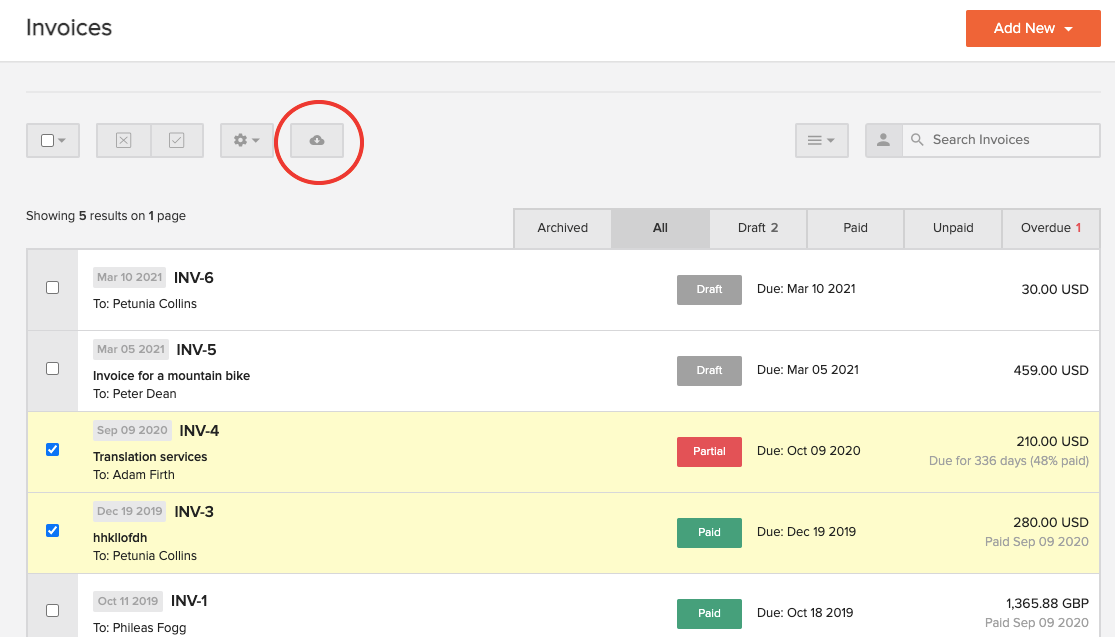Switch to the Archived tab
Image resolution: width=1115 pixels, height=637 pixels.
[562, 228]
